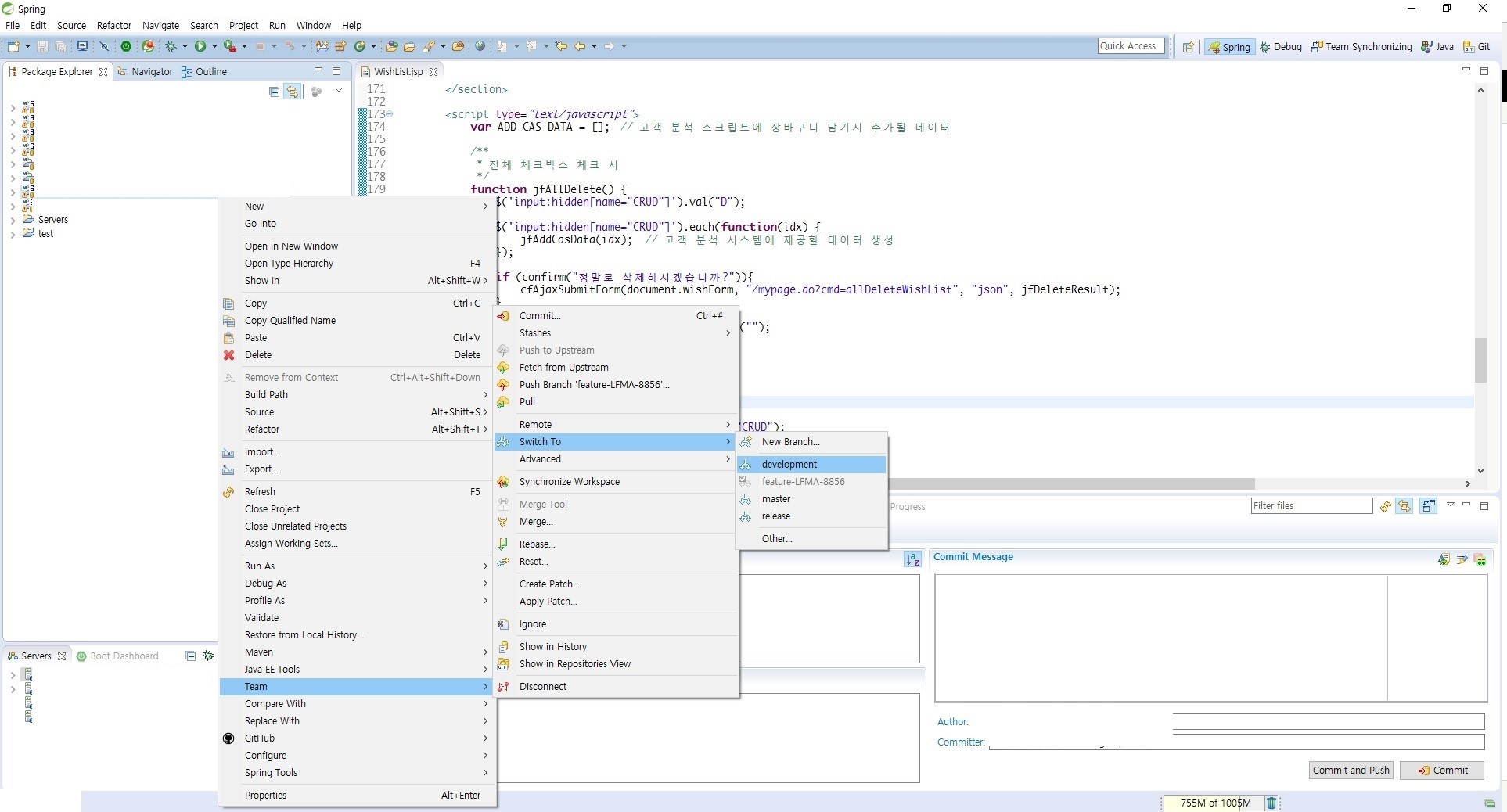Click New Branch... in the submenu
This screenshot has width=1507, height=812.
coord(811,442)
